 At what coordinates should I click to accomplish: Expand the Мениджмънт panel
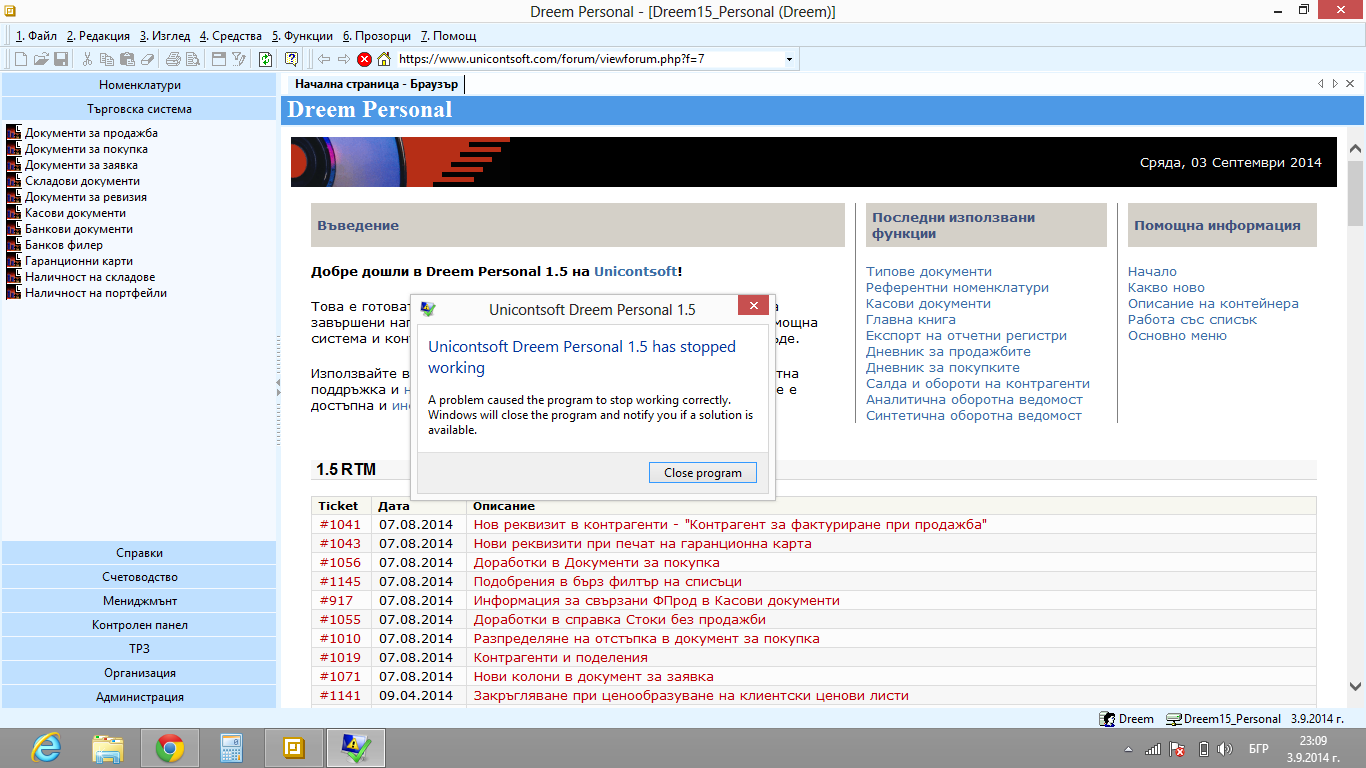pos(139,601)
